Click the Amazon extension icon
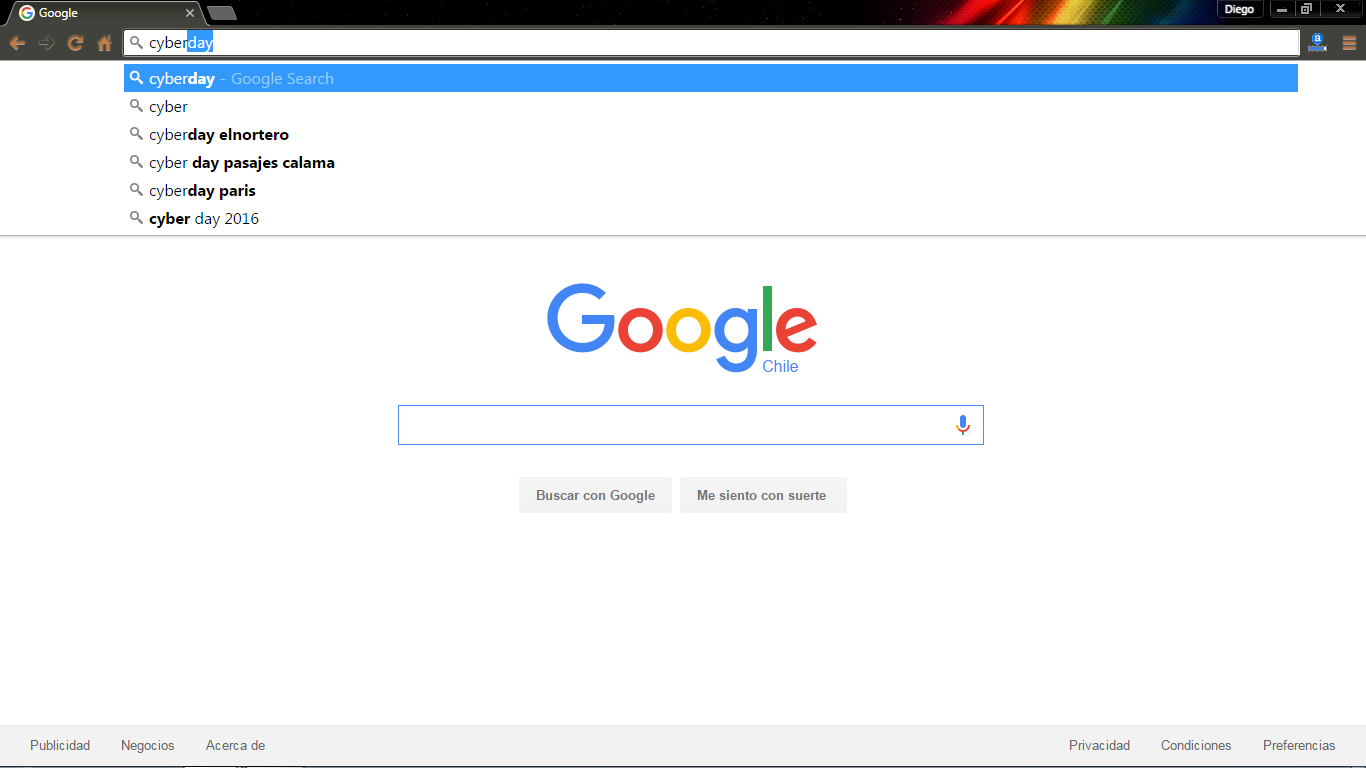Image resolution: width=1366 pixels, height=768 pixels. 1317,43
